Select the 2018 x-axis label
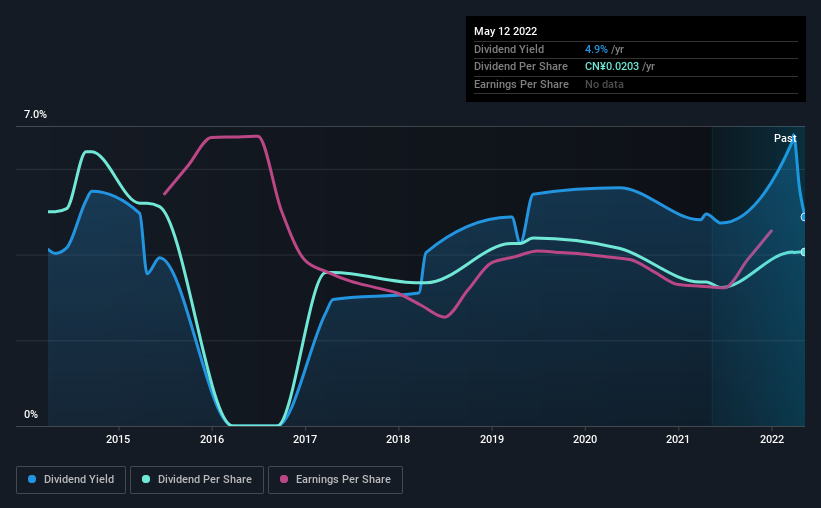The image size is (821, 508). coord(398,439)
